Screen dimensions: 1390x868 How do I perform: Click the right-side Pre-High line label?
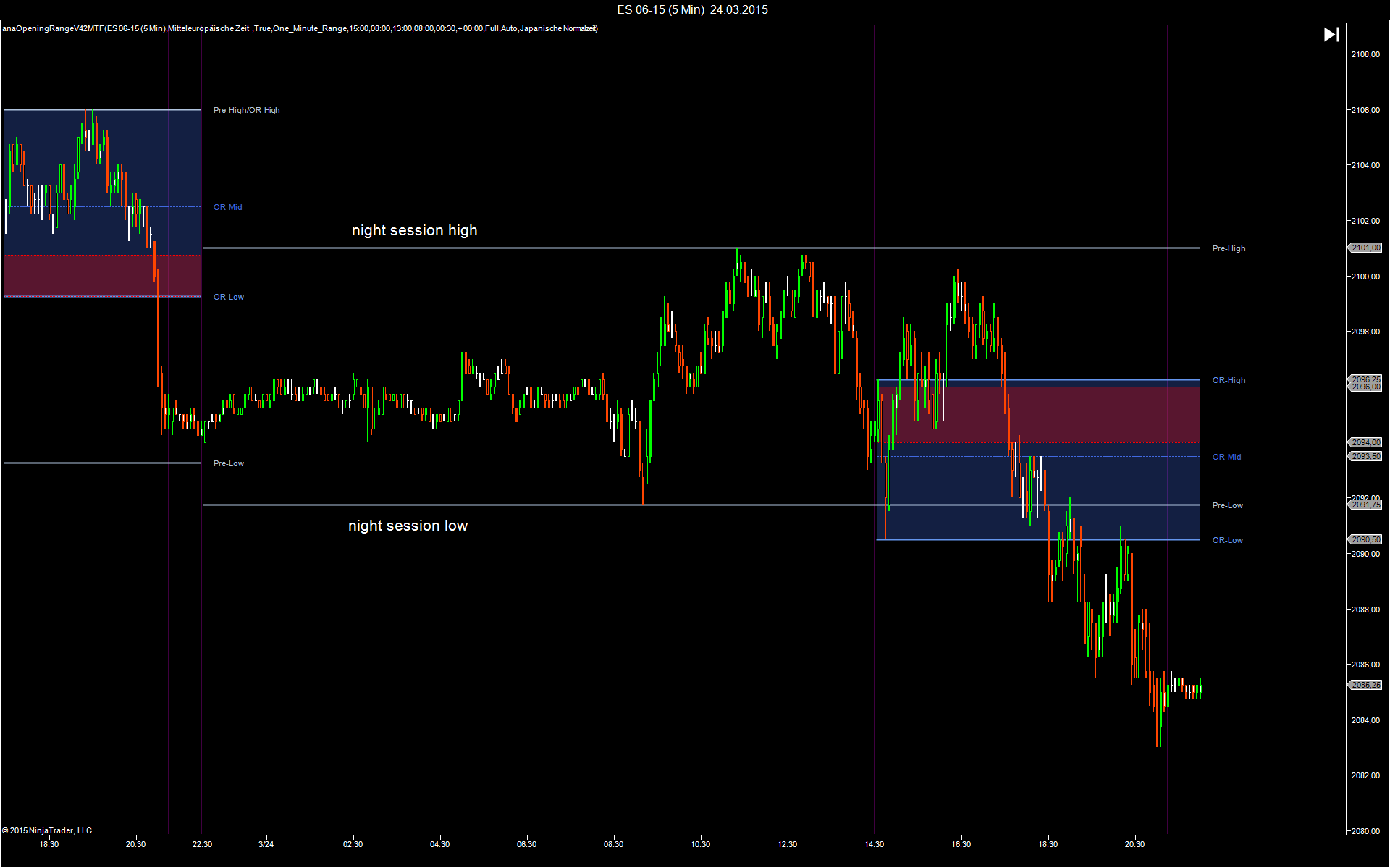[1229, 248]
